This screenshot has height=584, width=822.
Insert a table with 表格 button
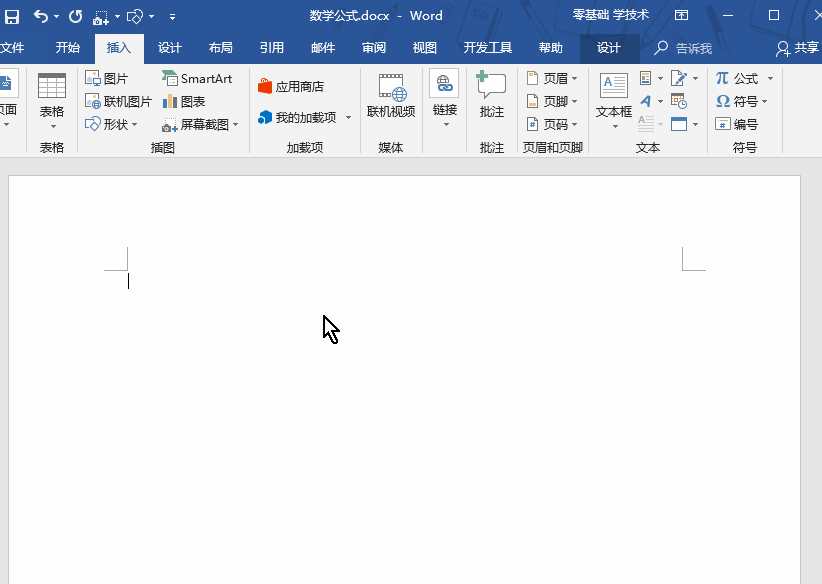point(52,102)
